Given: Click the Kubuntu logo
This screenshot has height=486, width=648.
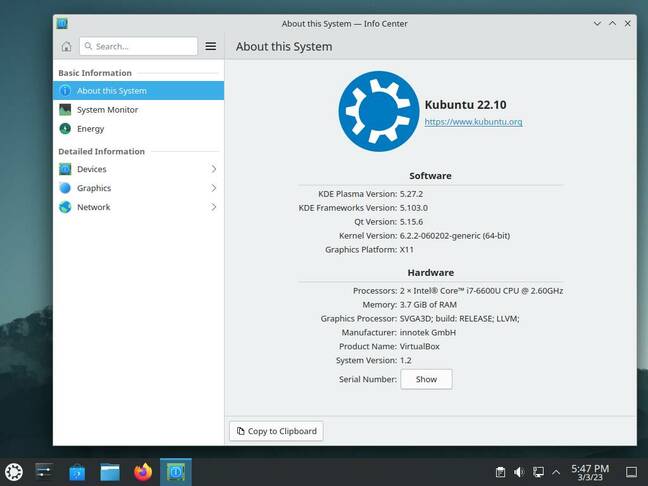Looking at the screenshot, I should [379, 111].
